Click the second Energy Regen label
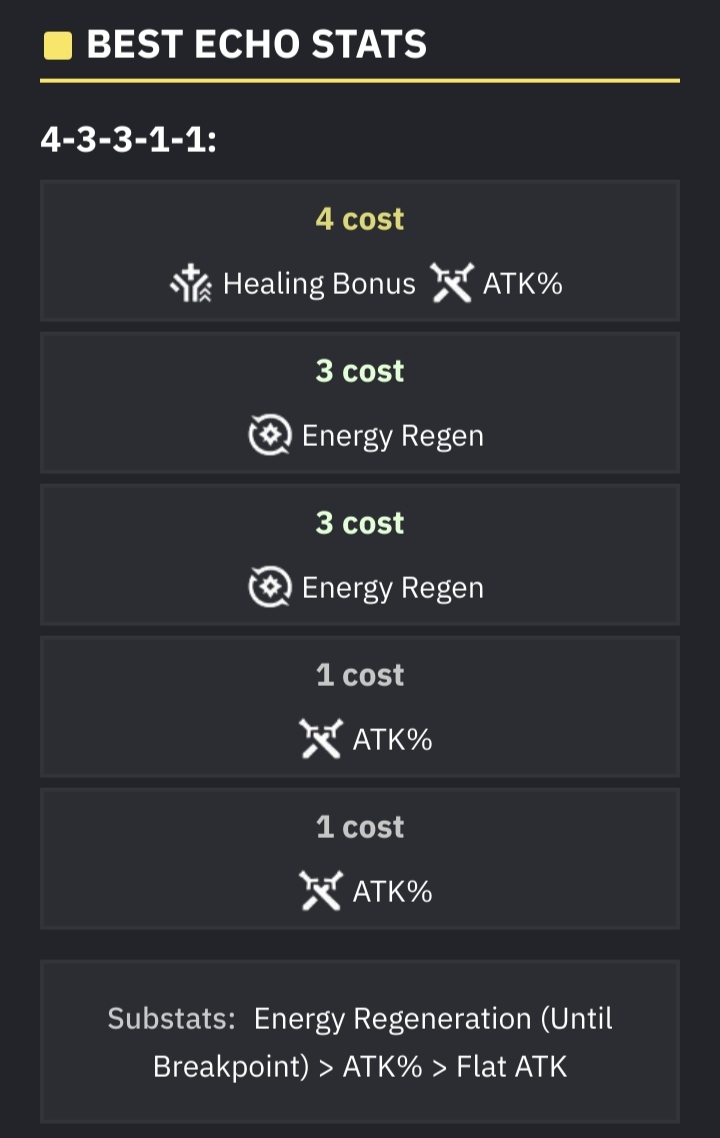The image size is (720, 1138). point(393,588)
